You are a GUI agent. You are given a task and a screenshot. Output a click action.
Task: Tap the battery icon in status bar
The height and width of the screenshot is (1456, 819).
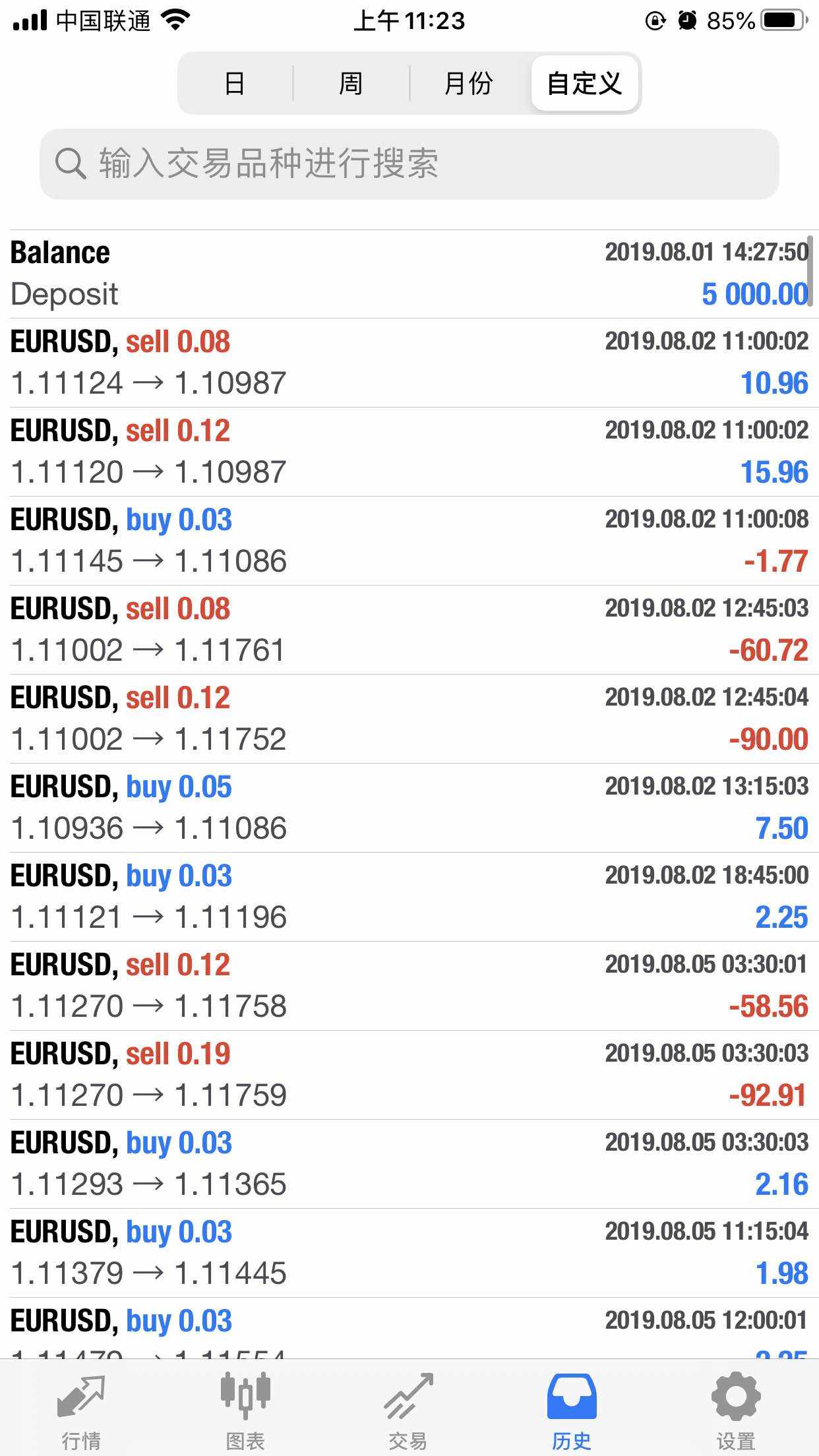point(784,21)
